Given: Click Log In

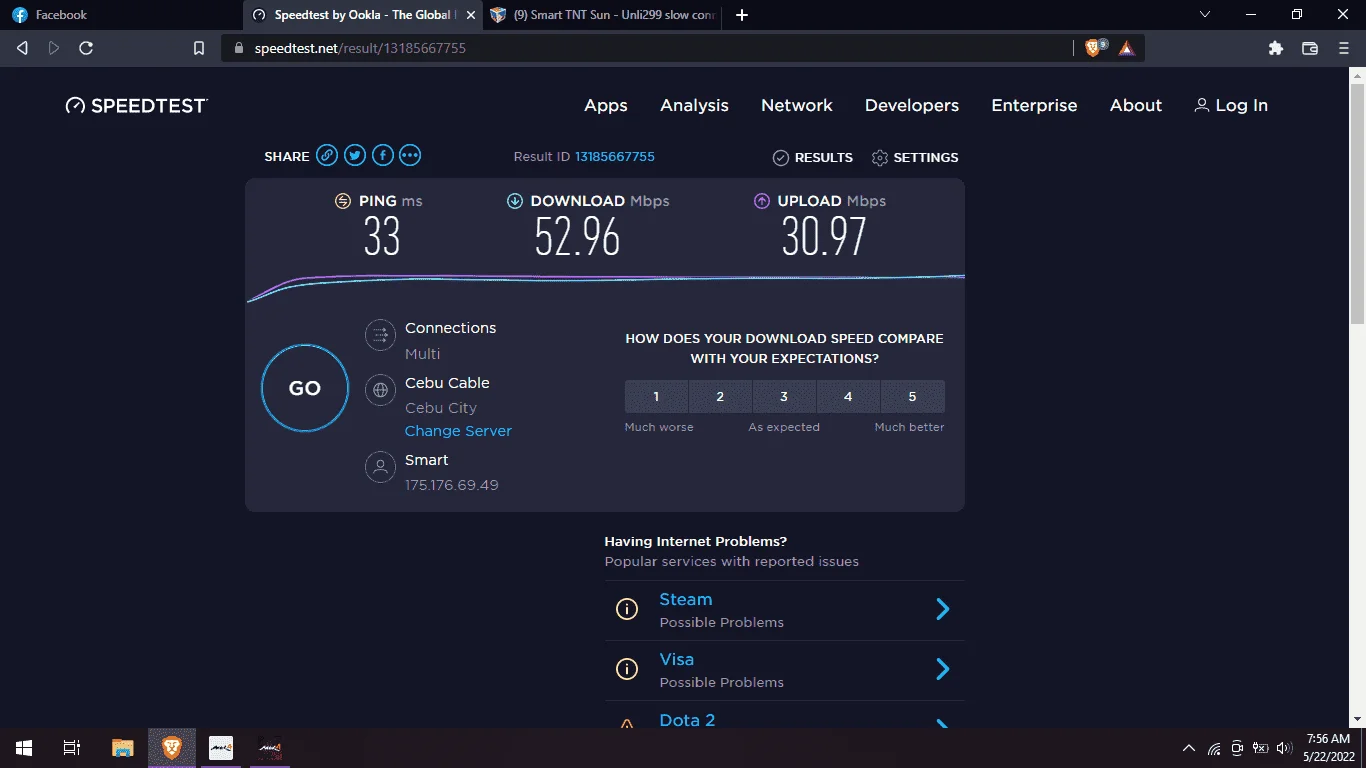Looking at the screenshot, I should pyautogui.click(x=1231, y=105).
